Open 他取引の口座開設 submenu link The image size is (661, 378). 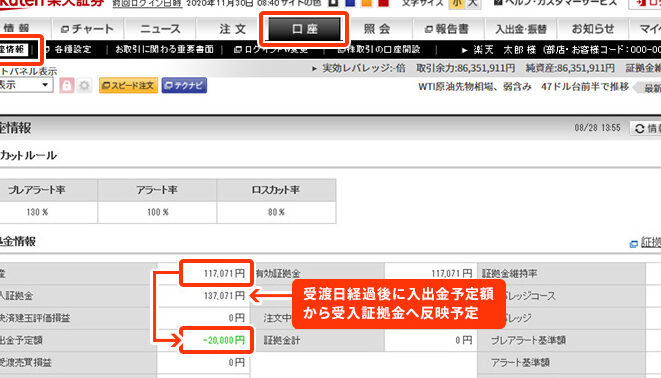[x=379, y=49]
